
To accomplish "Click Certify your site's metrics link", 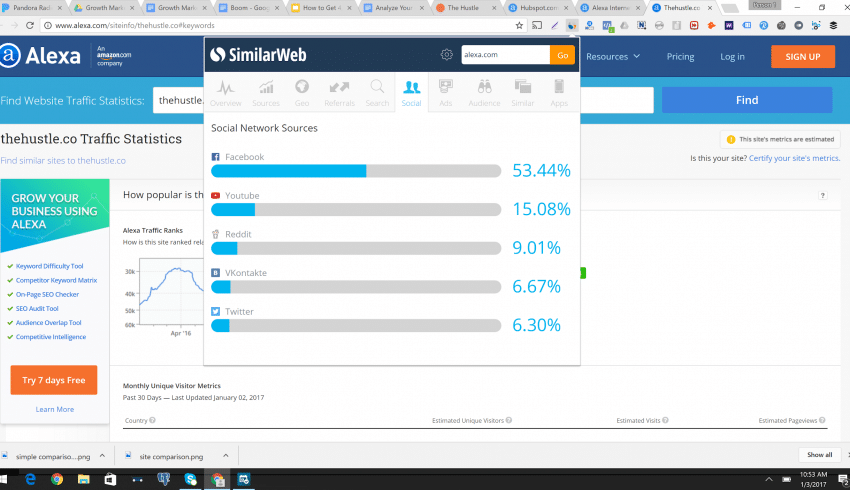I will click(794, 158).
